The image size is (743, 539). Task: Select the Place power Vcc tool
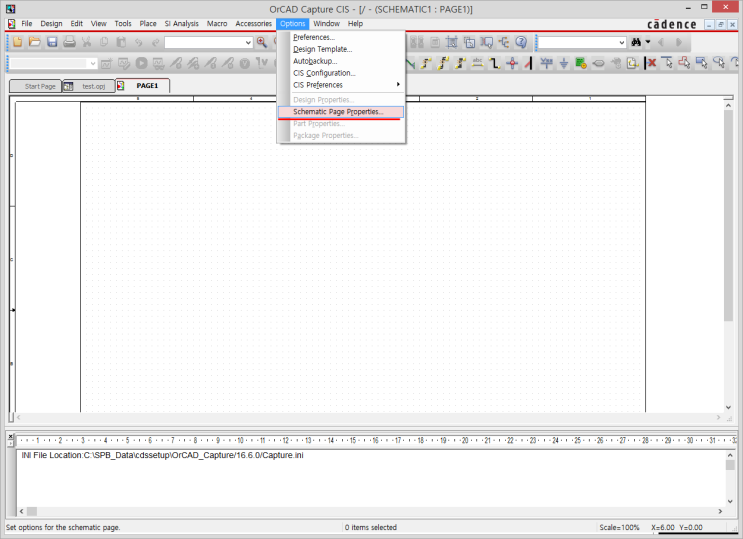click(546, 63)
